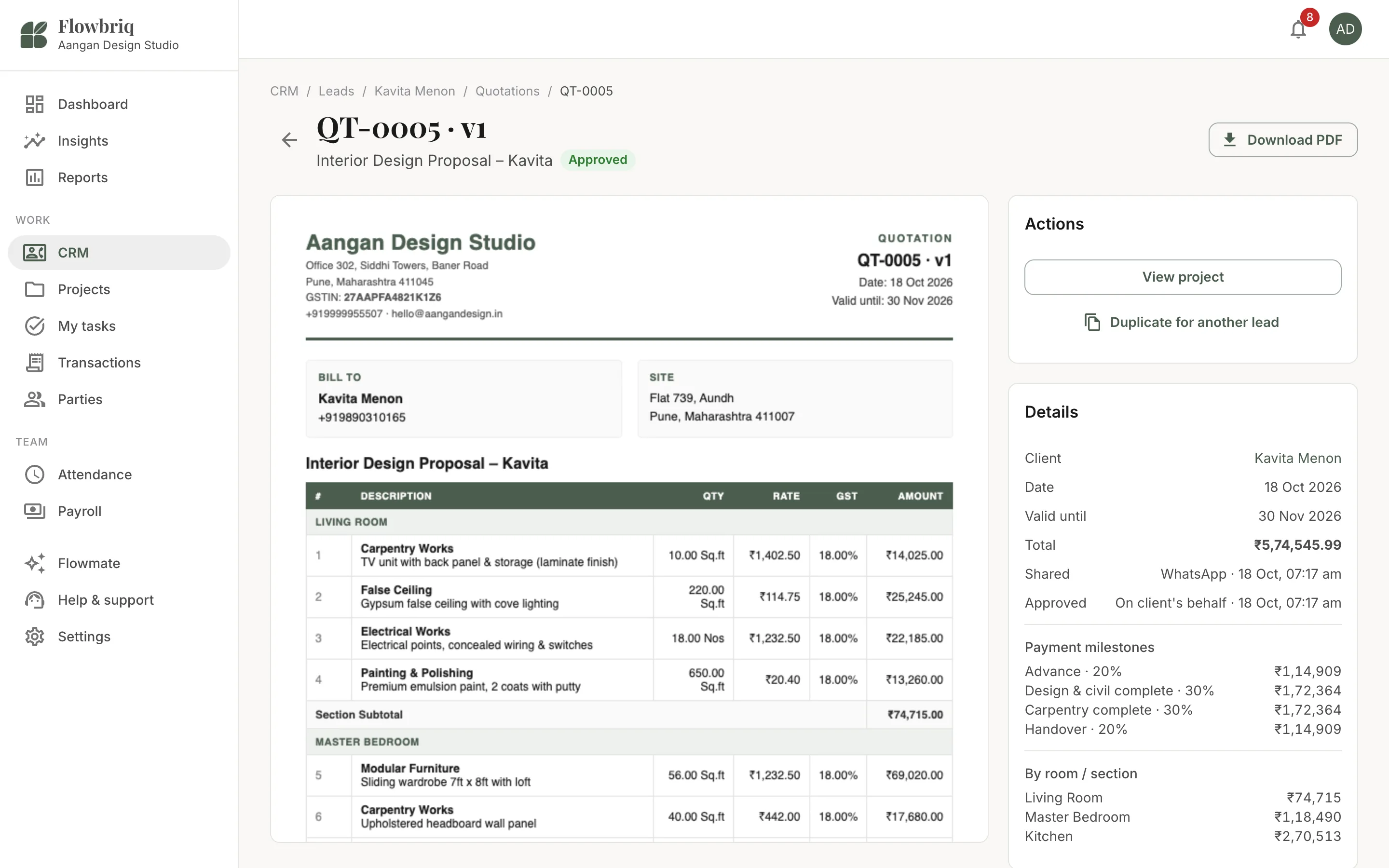Click the Valid until 30 Nov 2026 detail
The width and height of the screenshot is (1389, 868).
click(x=1183, y=516)
